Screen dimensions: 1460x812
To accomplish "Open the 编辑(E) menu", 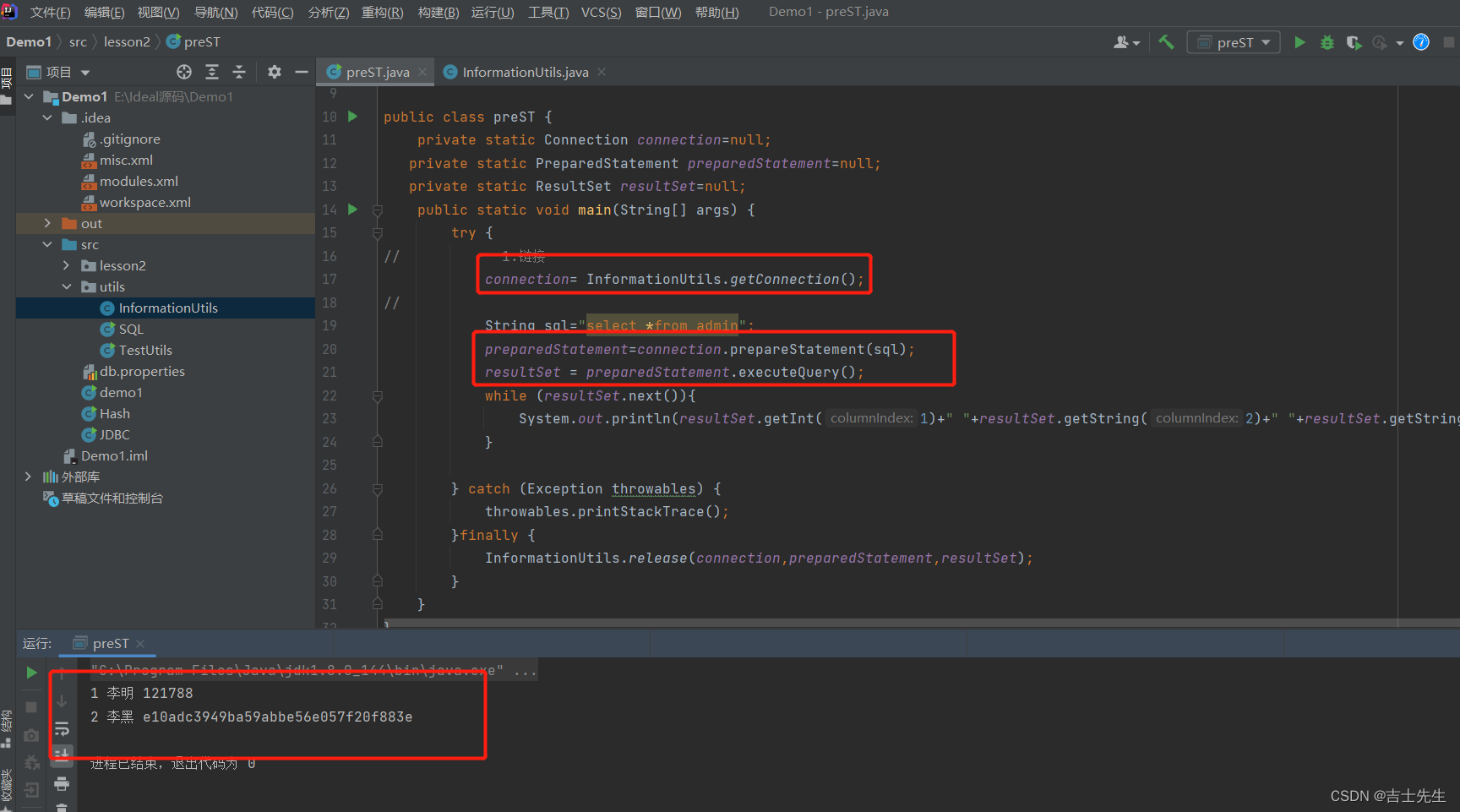I will tap(104, 12).
